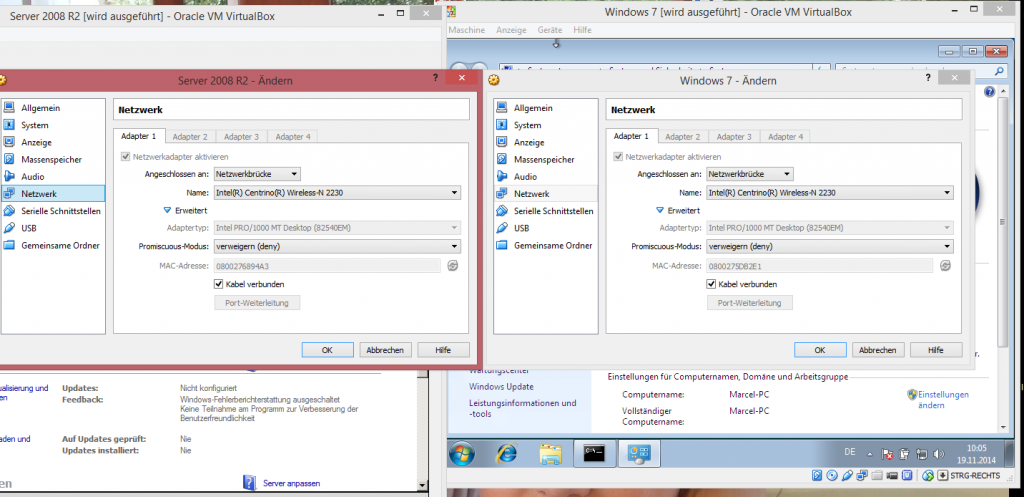Screen dimensions: 1024x497
Task: Click shared folders icon in VirtualBox status bar
Action: (877, 475)
